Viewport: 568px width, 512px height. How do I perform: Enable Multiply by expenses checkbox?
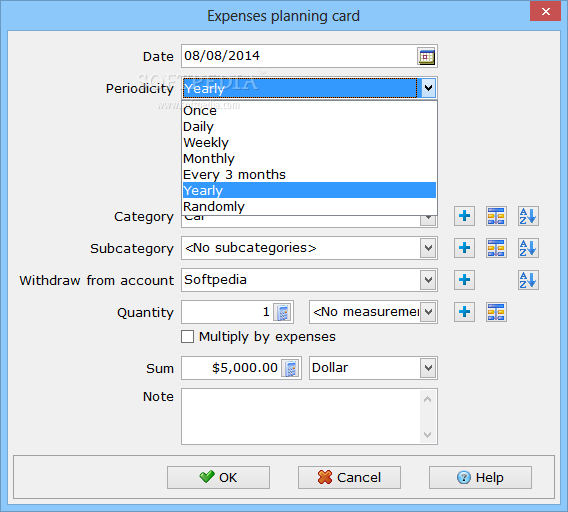tap(187, 337)
